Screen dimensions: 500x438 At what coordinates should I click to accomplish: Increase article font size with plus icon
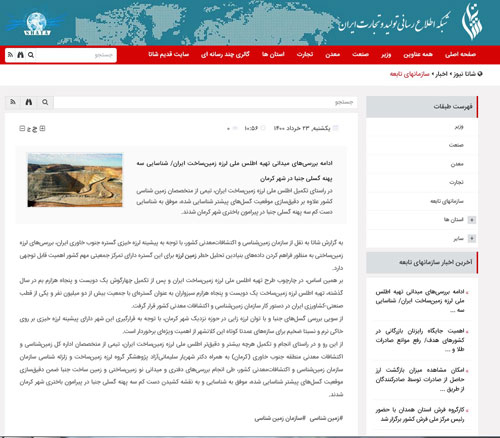(x=42, y=128)
